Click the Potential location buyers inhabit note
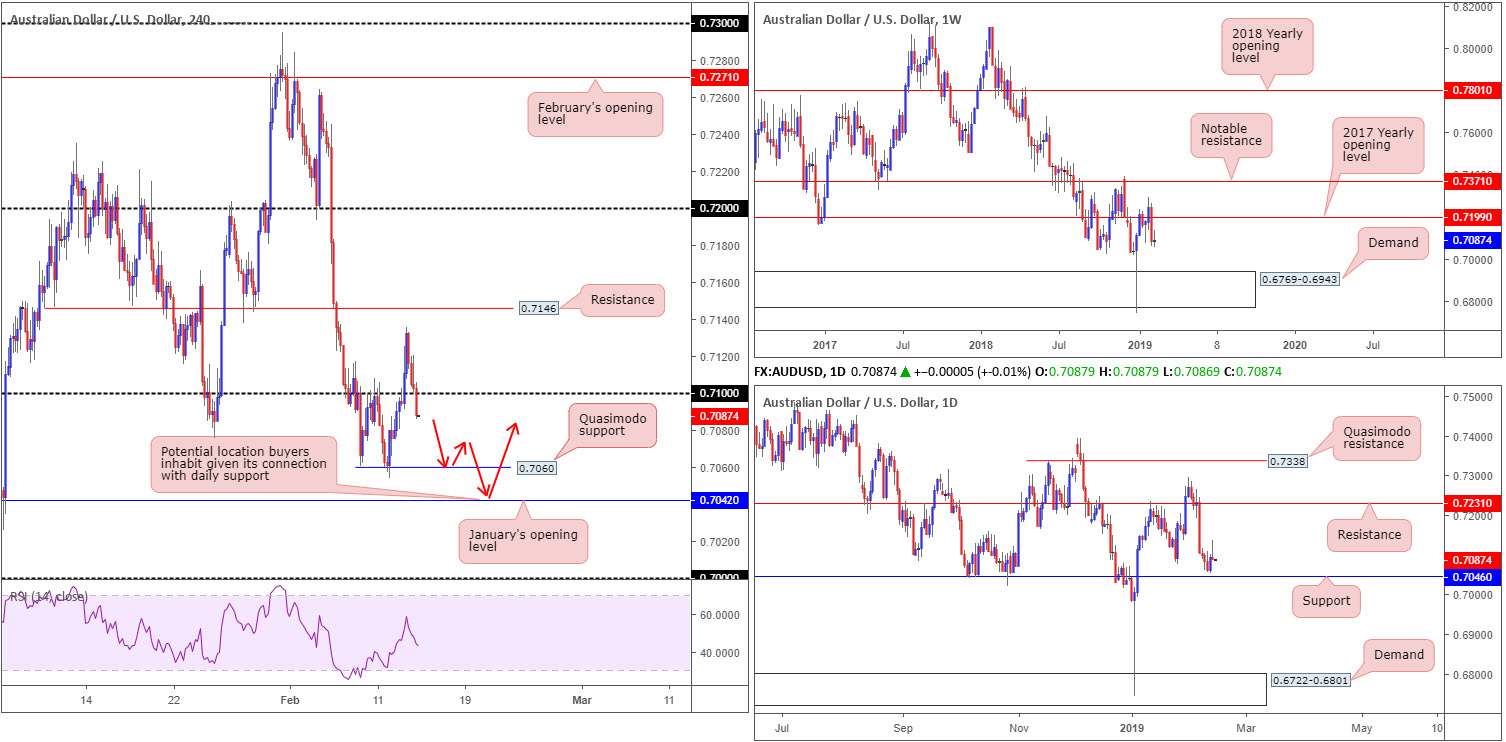The width and height of the screenshot is (1506, 742). pos(241,463)
